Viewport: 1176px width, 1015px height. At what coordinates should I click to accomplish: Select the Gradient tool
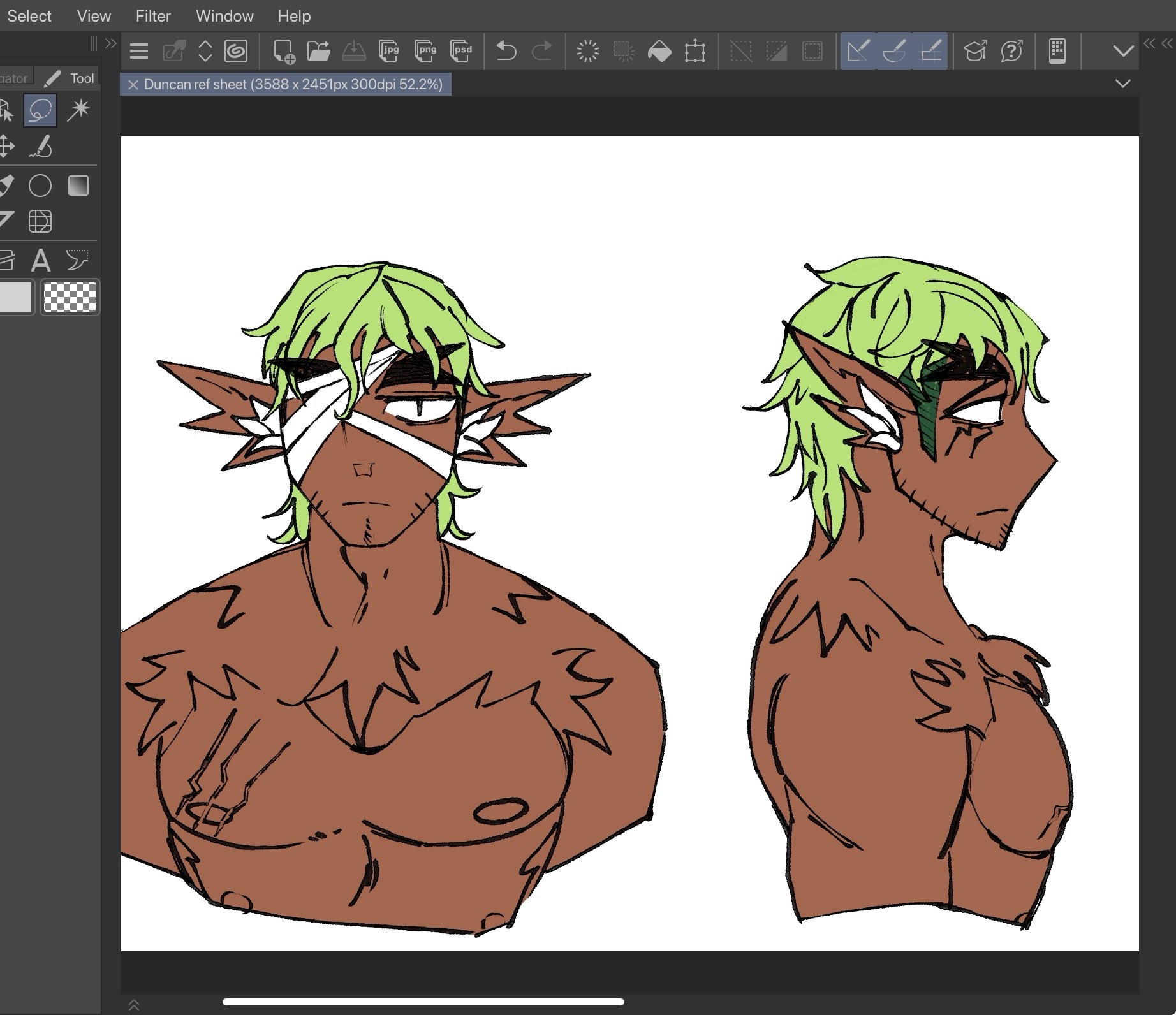click(x=78, y=186)
